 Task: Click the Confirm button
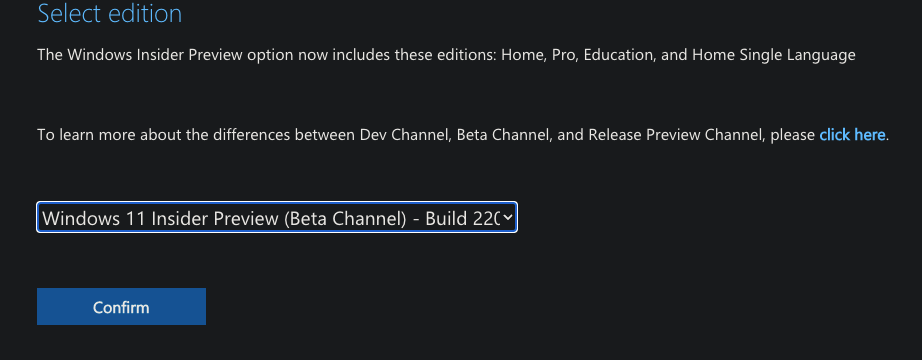tap(121, 306)
